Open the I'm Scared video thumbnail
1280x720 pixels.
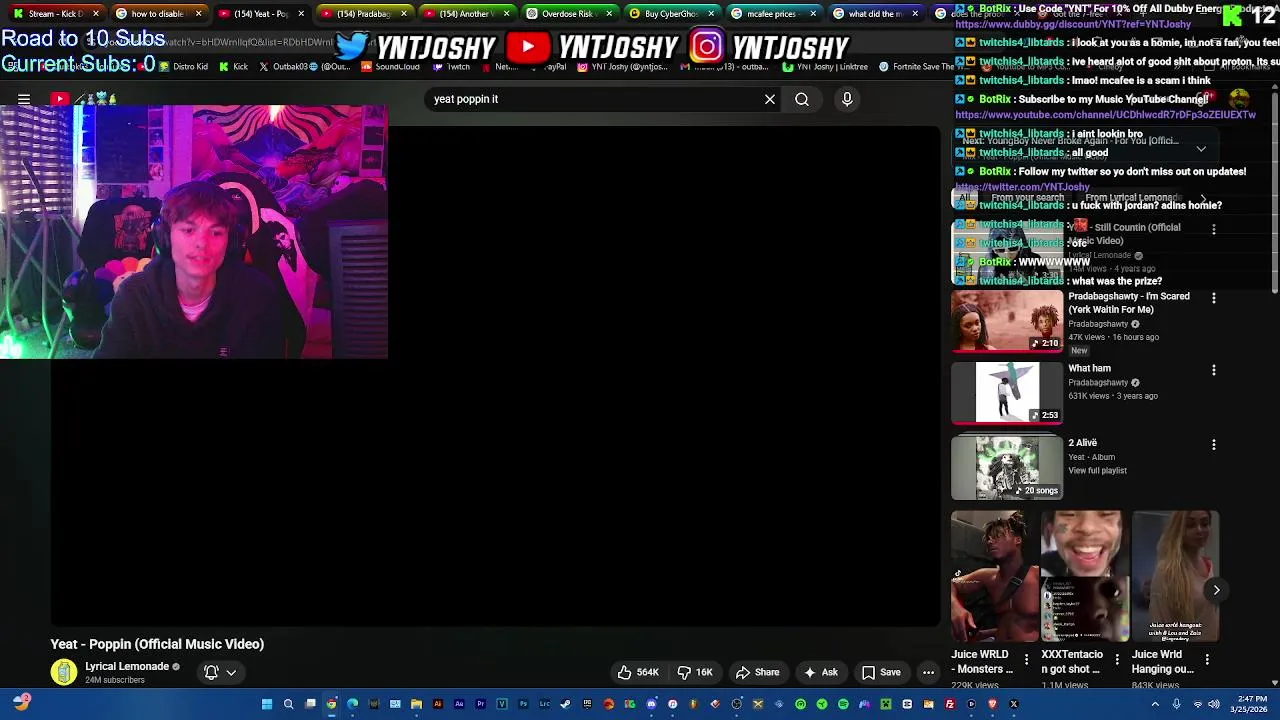tap(1007, 321)
